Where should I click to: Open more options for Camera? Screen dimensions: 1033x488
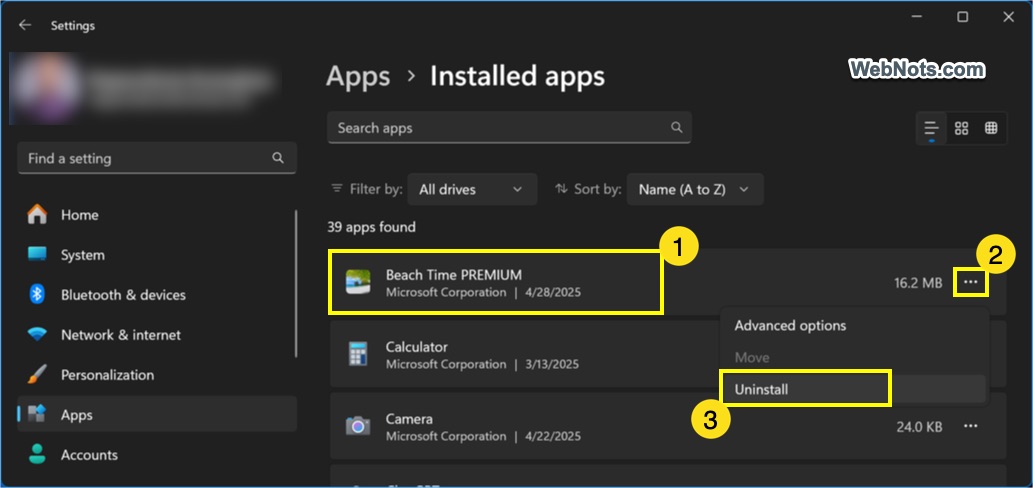[x=970, y=426]
